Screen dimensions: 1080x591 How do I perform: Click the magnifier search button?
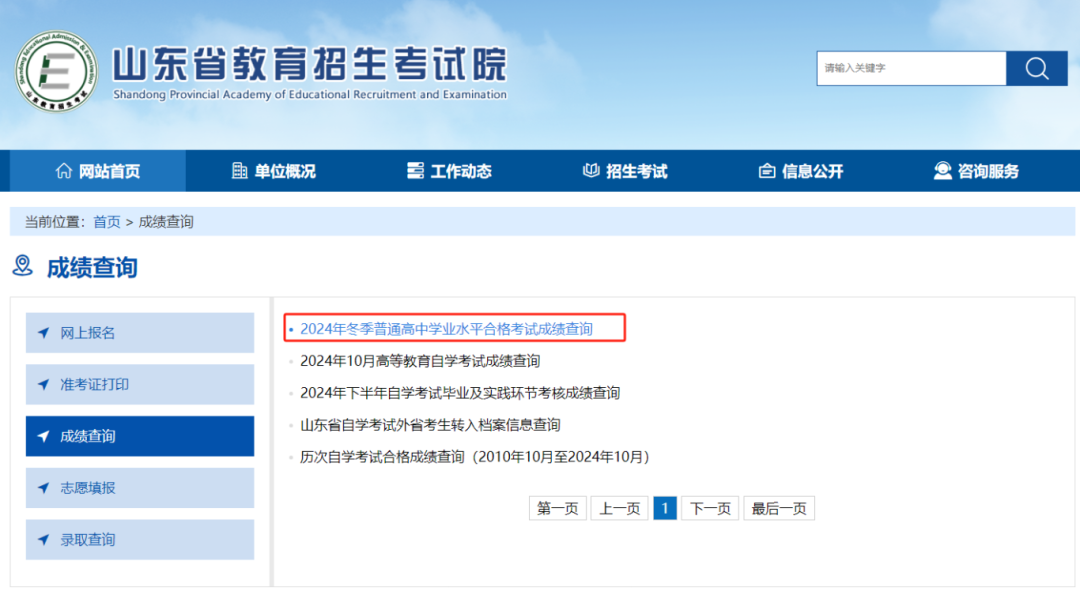[1037, 68]
